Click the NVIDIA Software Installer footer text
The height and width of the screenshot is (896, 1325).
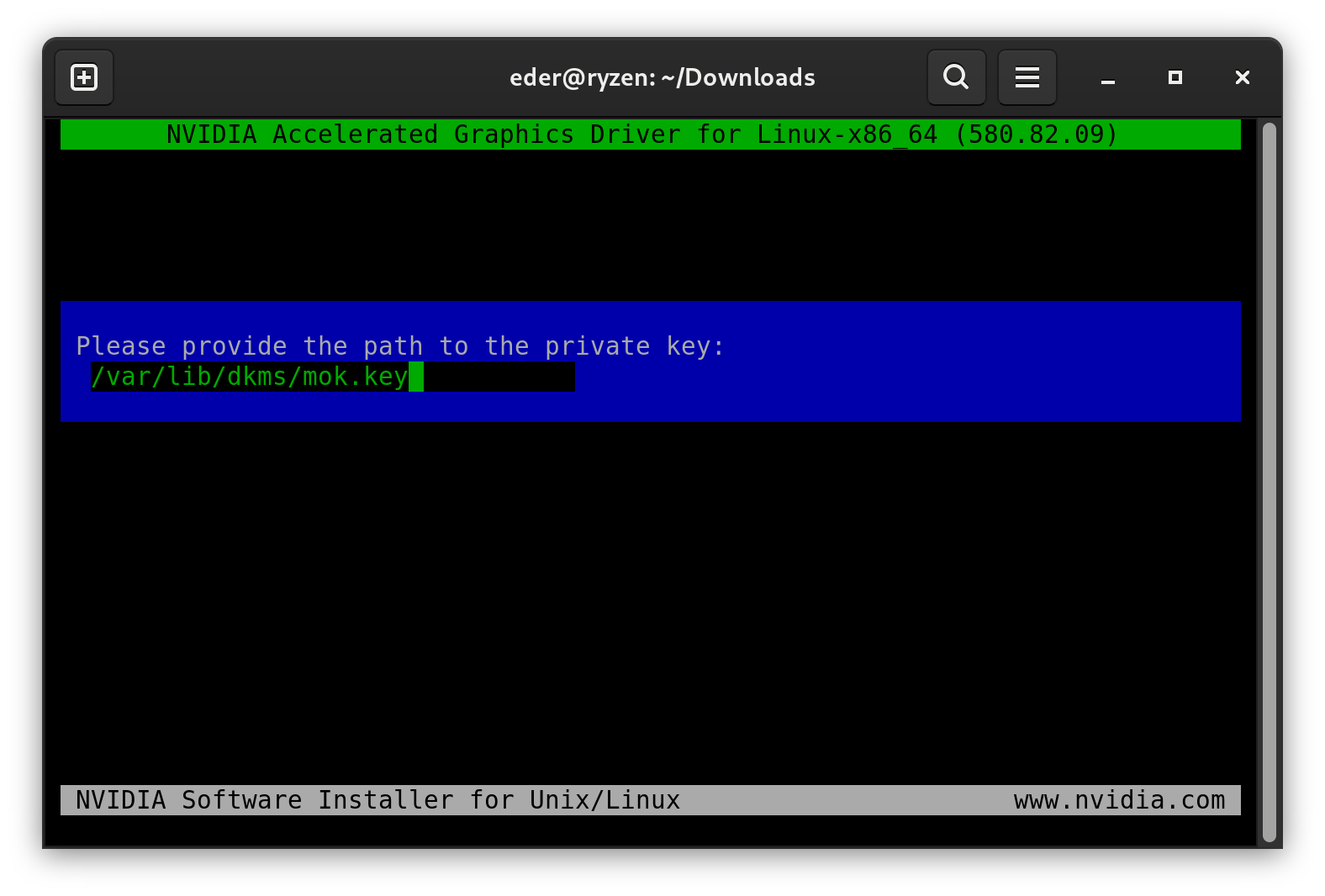(377, 800)
